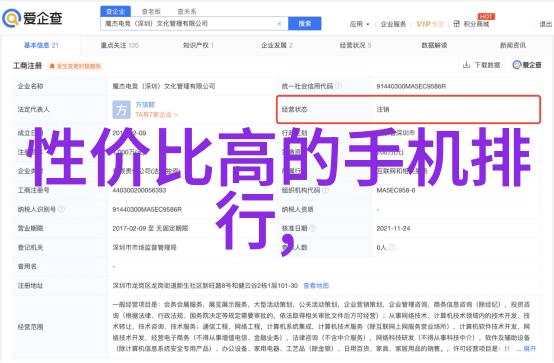Open the legal representative name link
The width and height of the screenshot is (554, 363).
pos(145,105)
